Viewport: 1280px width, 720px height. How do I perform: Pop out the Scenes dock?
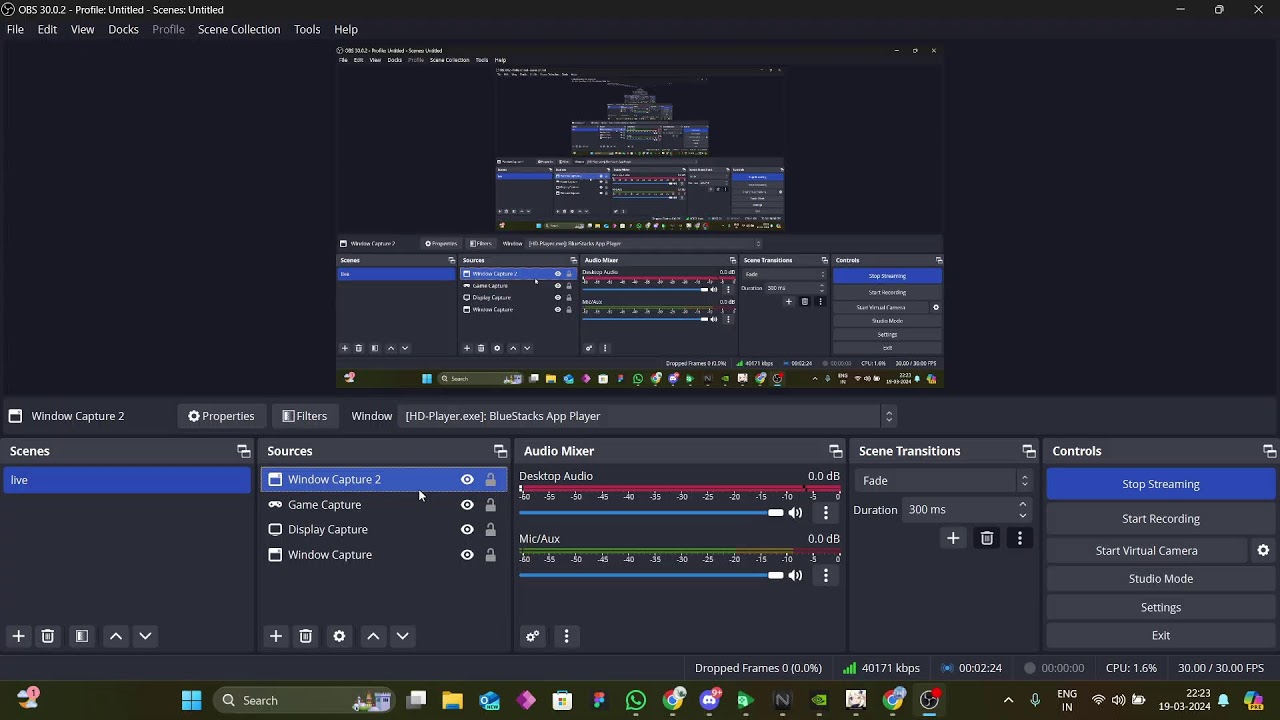(x=243, y=451)
